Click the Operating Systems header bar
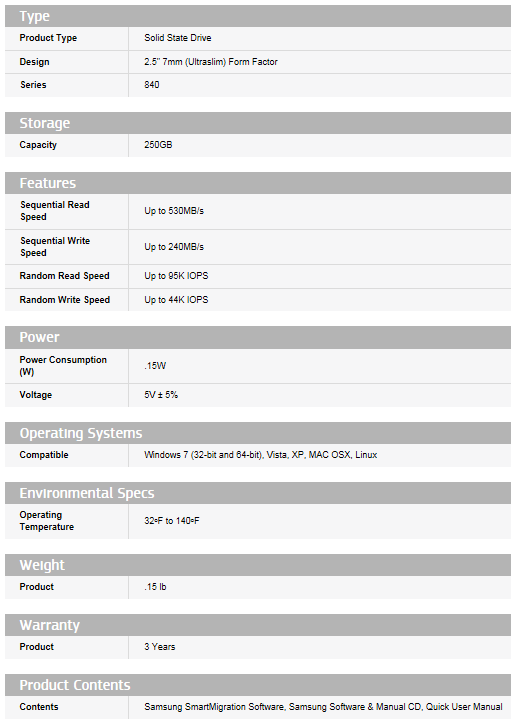The width and height of the screenshot is (511, 727). click(x=258, y=433)
